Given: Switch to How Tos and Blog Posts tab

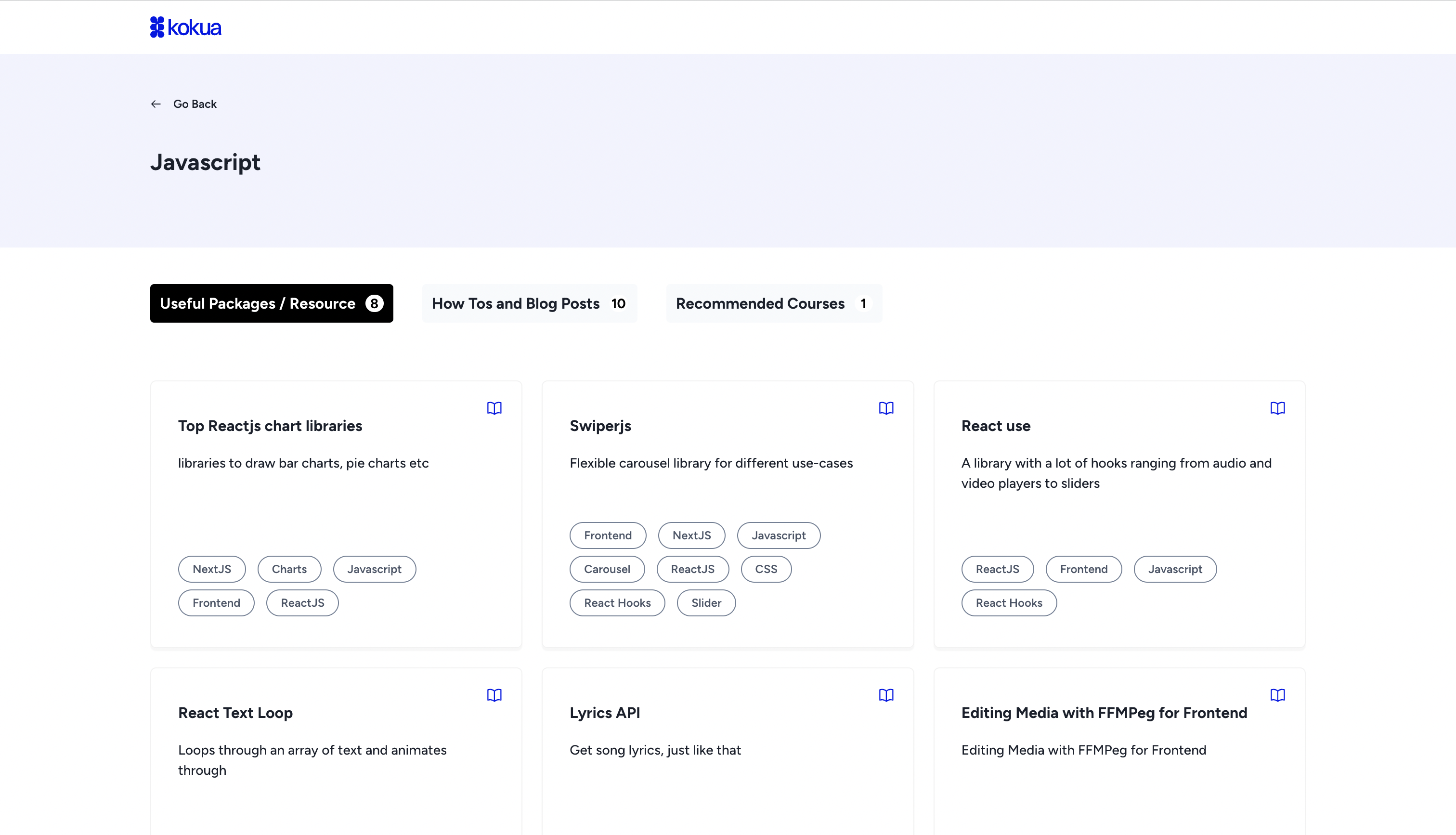Looking at the screenshot, I should 530,303.
